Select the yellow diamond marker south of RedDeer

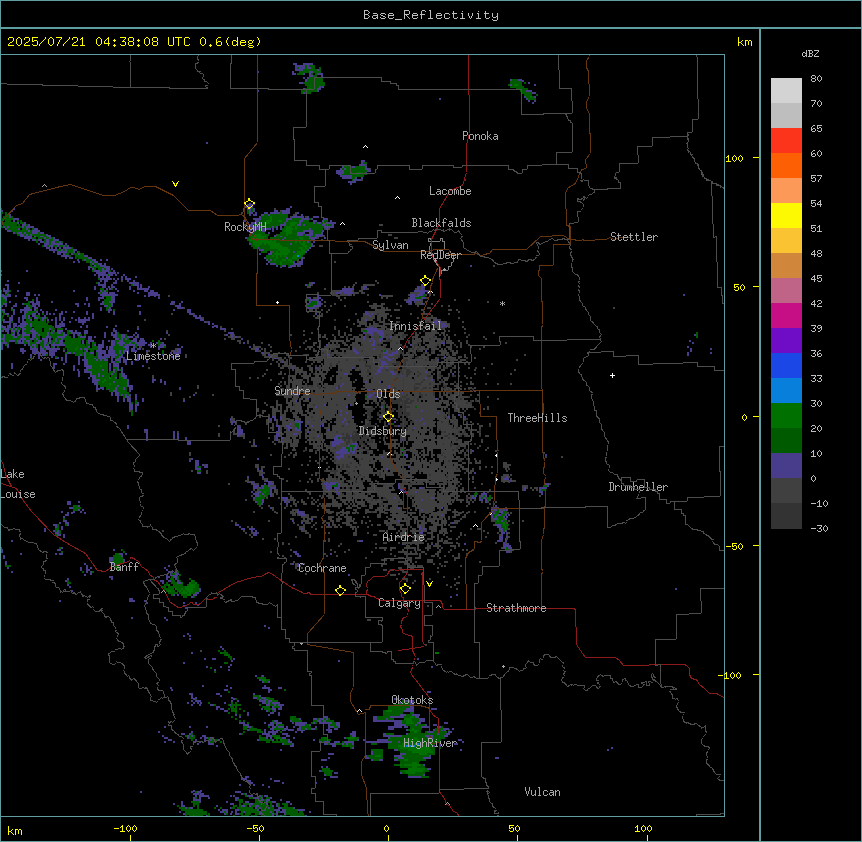[x=426, y=281]
